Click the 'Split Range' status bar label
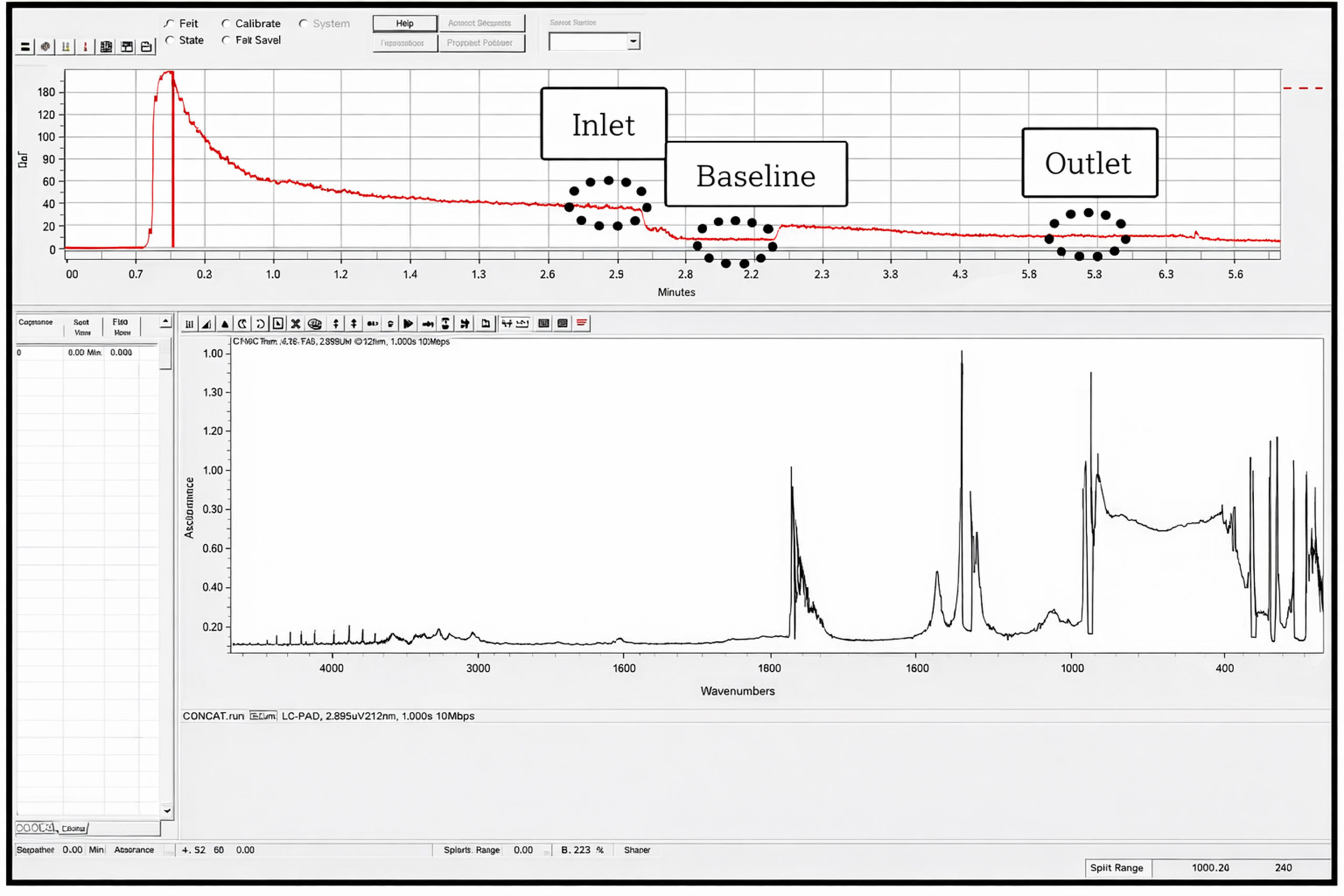 [1117, 868]
